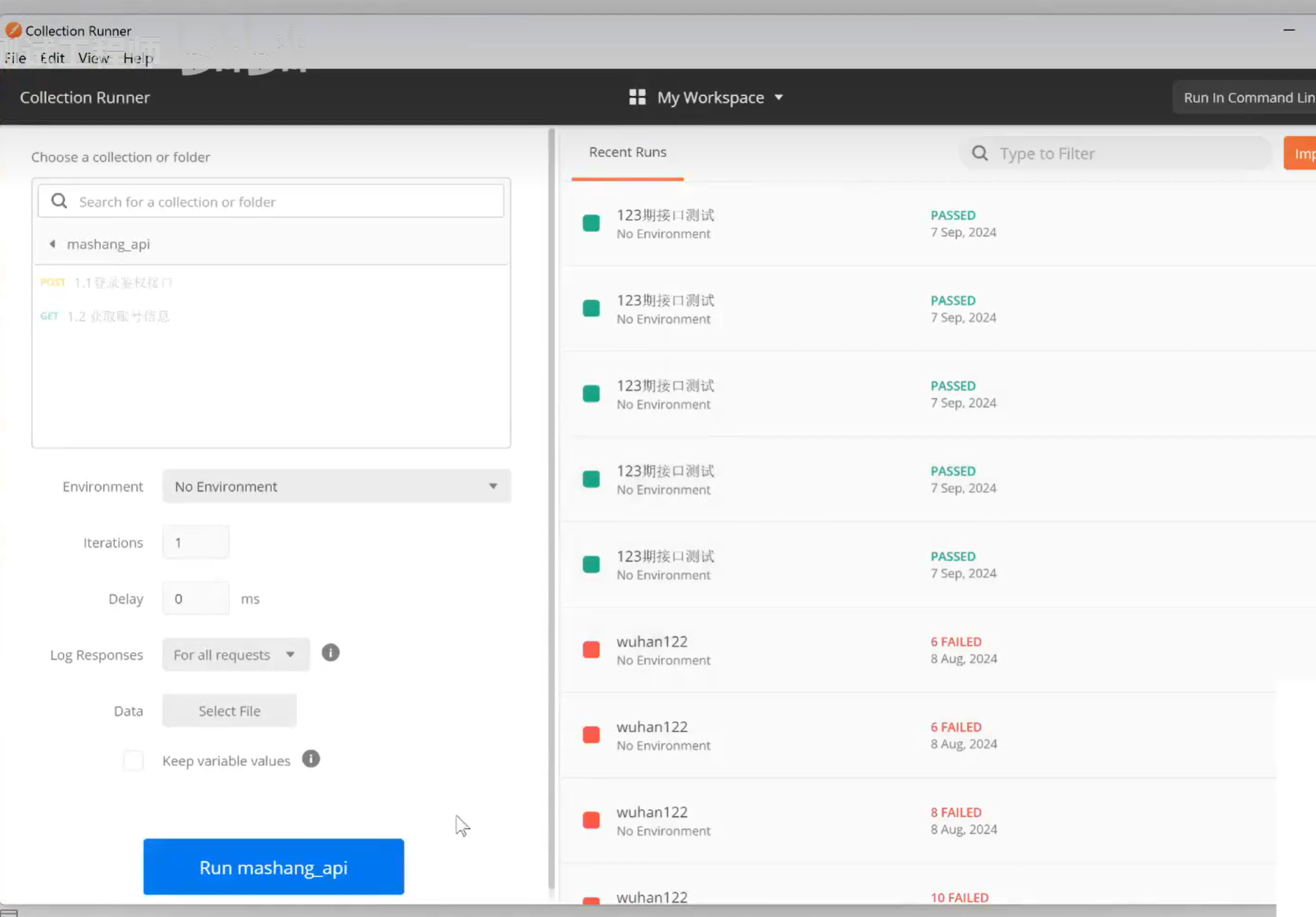Viewport: 1316px width, 917px height.
Task: Click the info icon beside Keep variable values
Action: click(x=311, y=759)
